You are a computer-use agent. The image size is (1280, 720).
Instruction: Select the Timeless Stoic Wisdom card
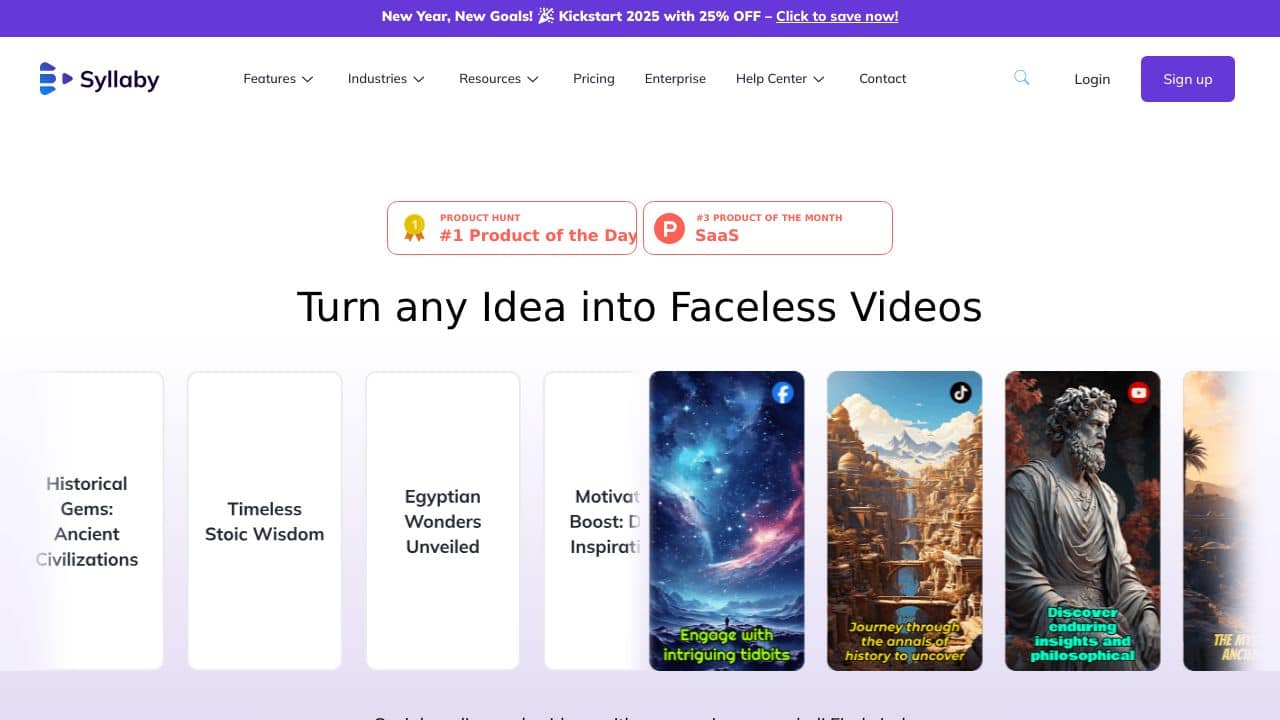265,521
